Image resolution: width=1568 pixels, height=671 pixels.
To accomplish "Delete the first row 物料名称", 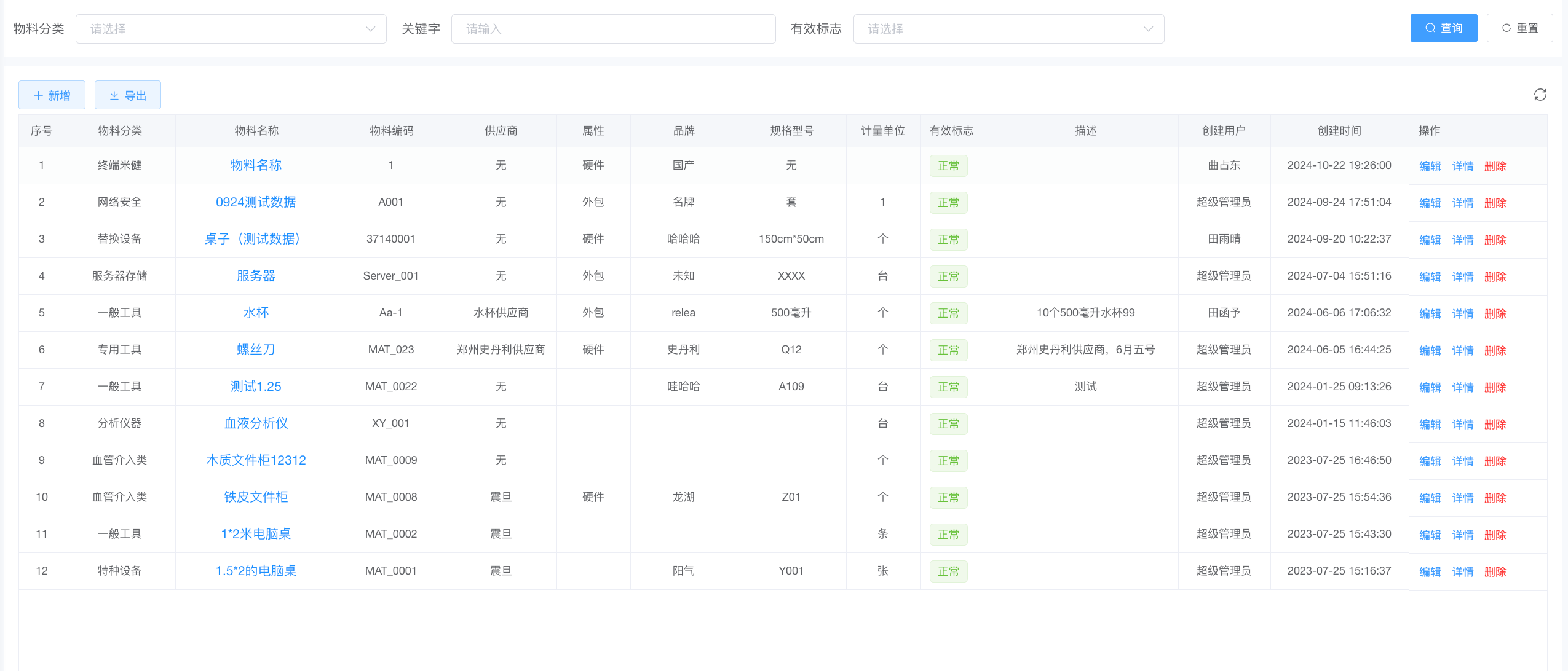I will point(1495,166).
